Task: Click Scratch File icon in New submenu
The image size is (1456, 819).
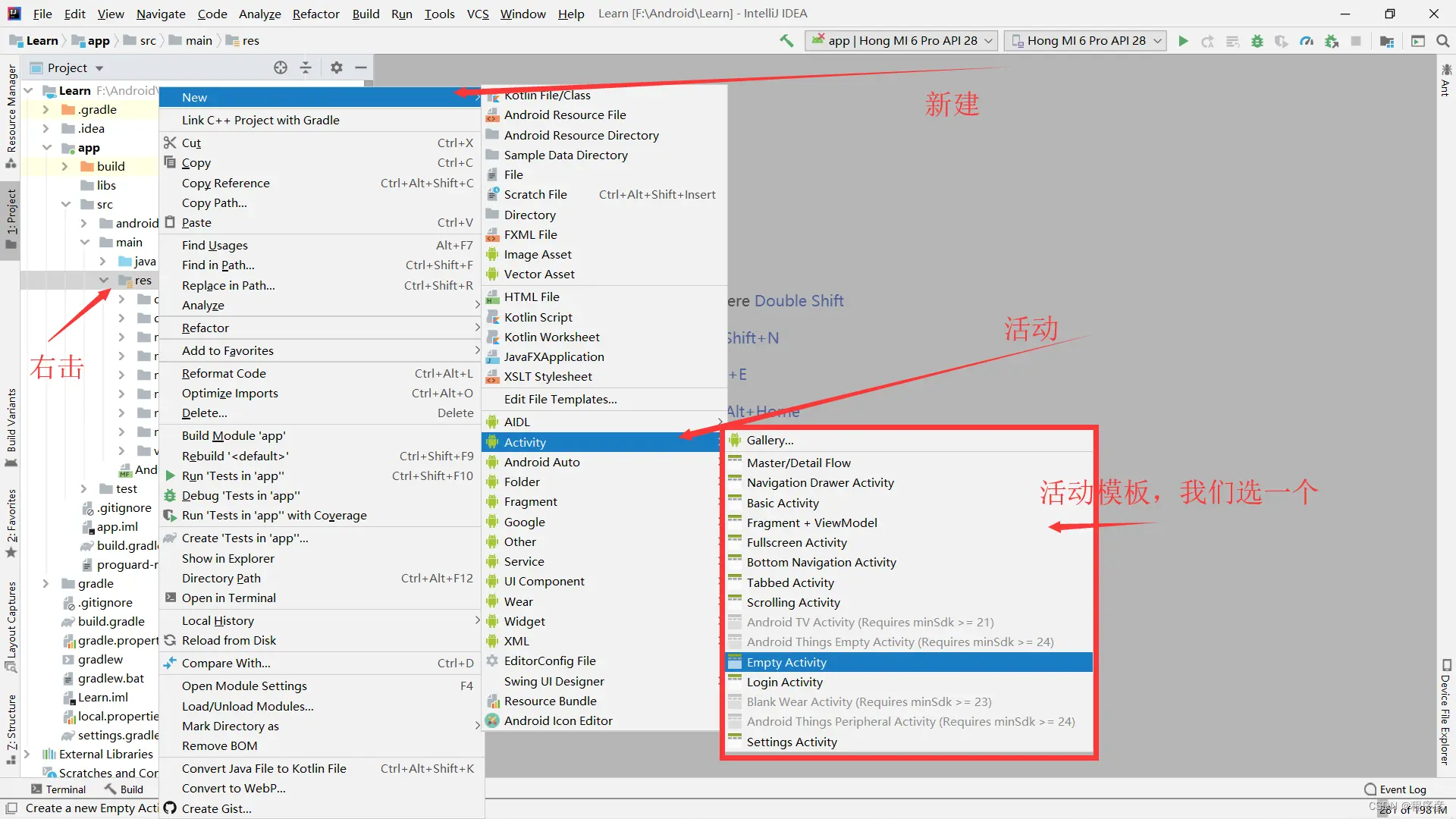Action: (x=492, y=194)
